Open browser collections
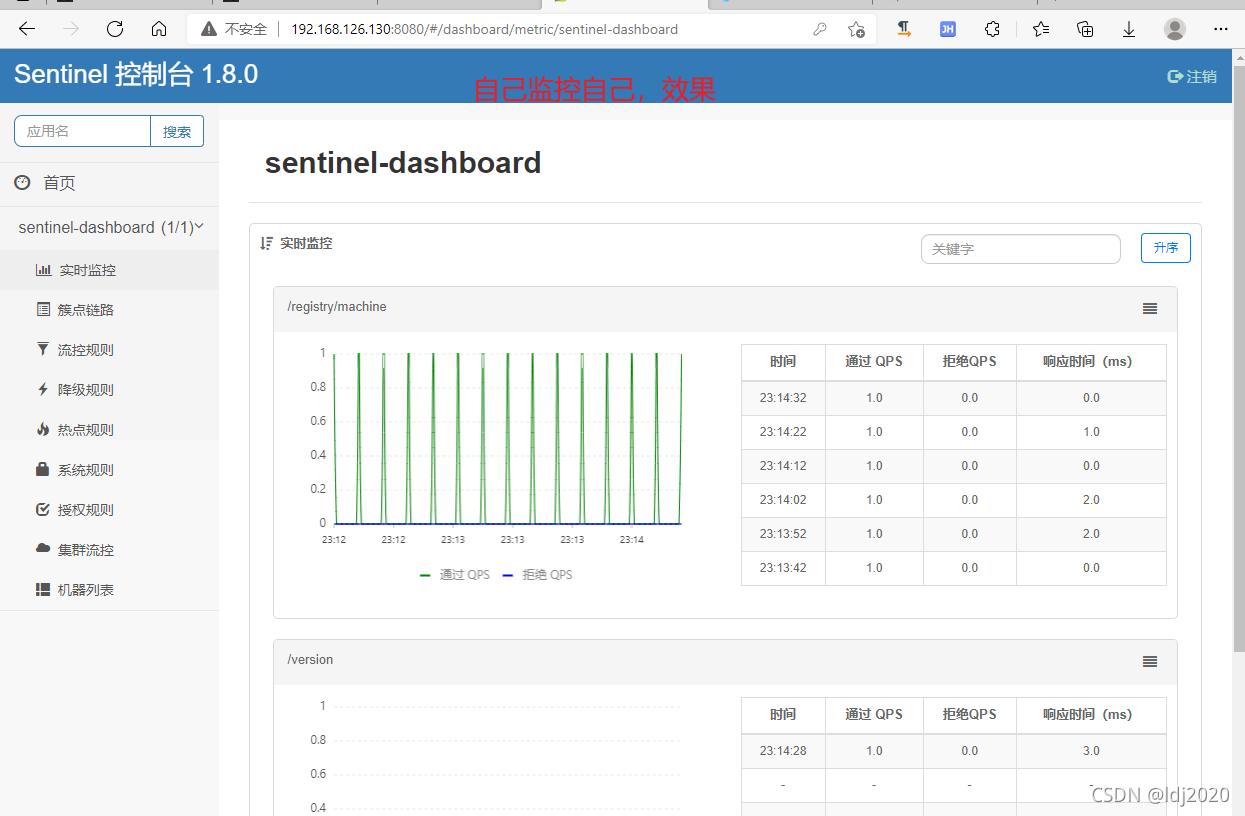Viewport: 1245px width, 816px height. pos(1085,29)
